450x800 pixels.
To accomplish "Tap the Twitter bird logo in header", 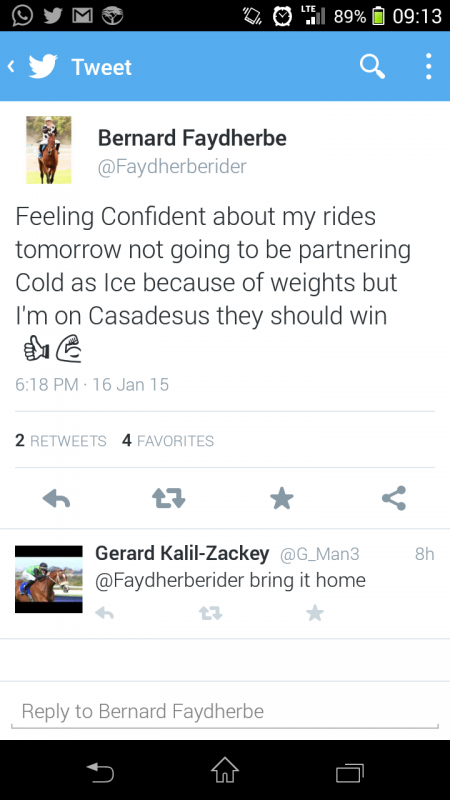I will click(x=43, y=67).
